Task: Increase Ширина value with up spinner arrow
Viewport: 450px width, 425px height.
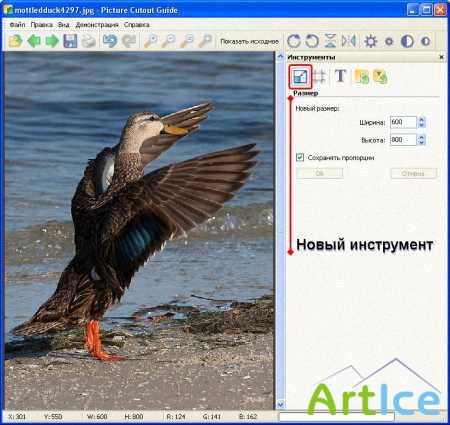Action: [422, 119]
